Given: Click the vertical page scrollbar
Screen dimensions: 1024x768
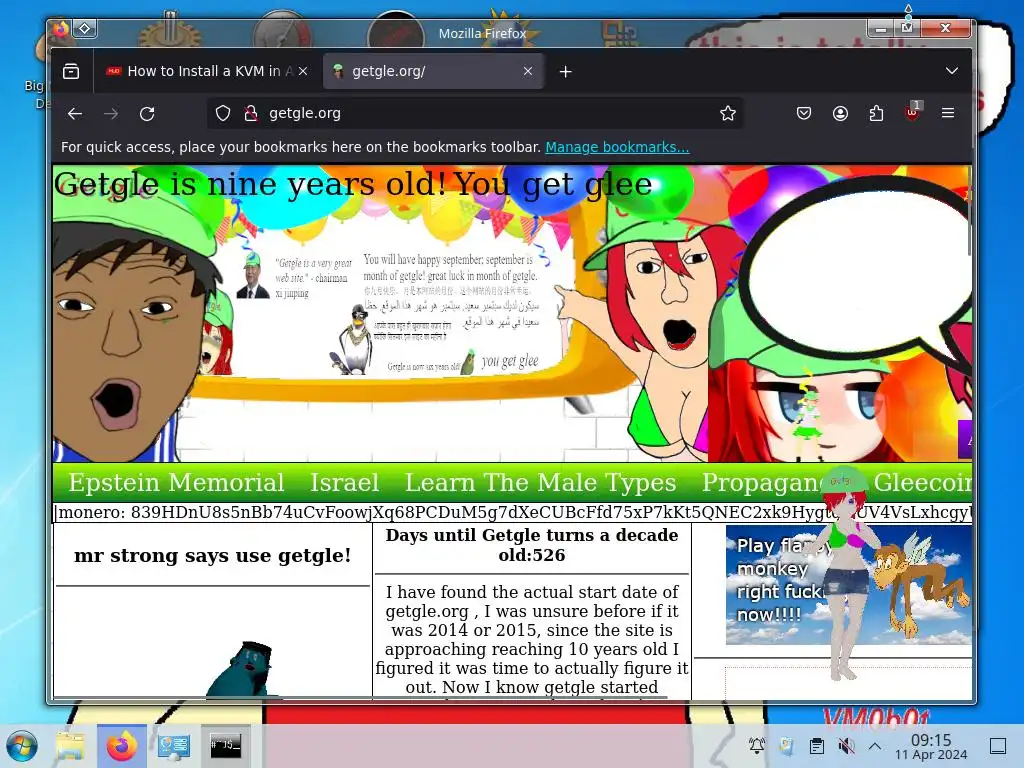Looking at the screenshot, I should click(971, 212).
